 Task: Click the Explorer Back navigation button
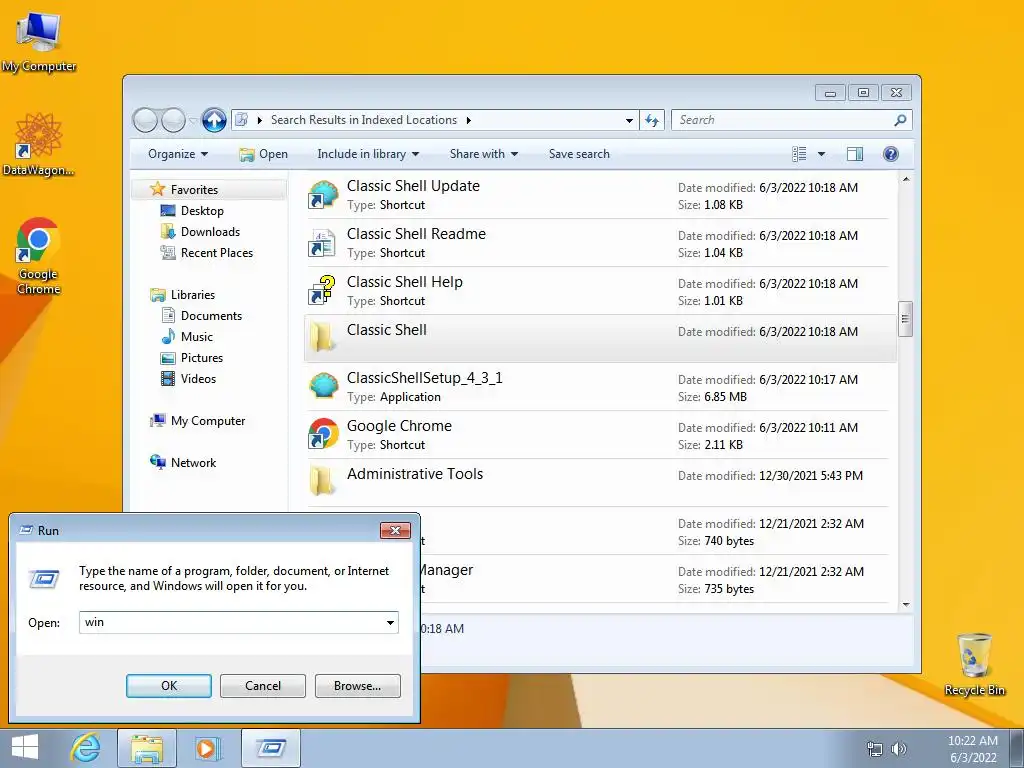[145, 120]
